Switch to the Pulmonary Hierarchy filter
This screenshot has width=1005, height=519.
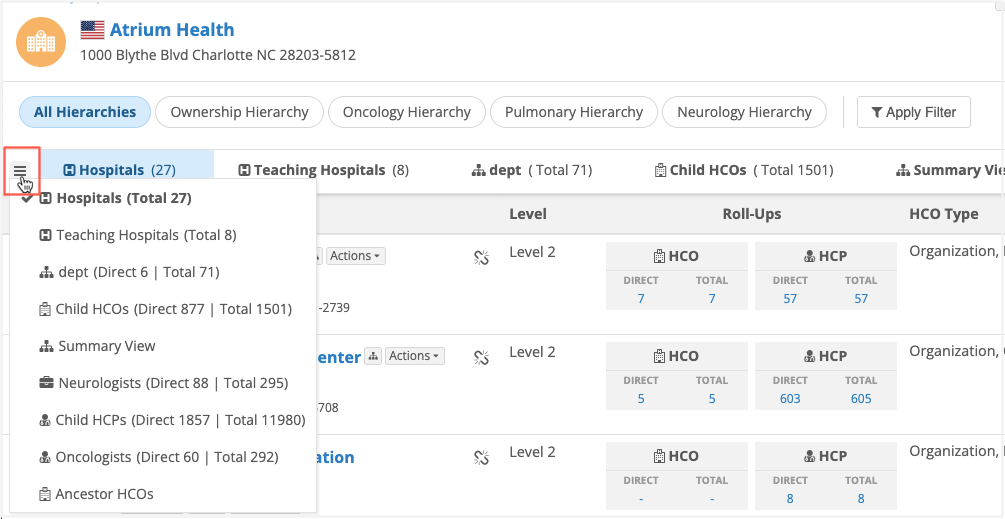(573, 112)
